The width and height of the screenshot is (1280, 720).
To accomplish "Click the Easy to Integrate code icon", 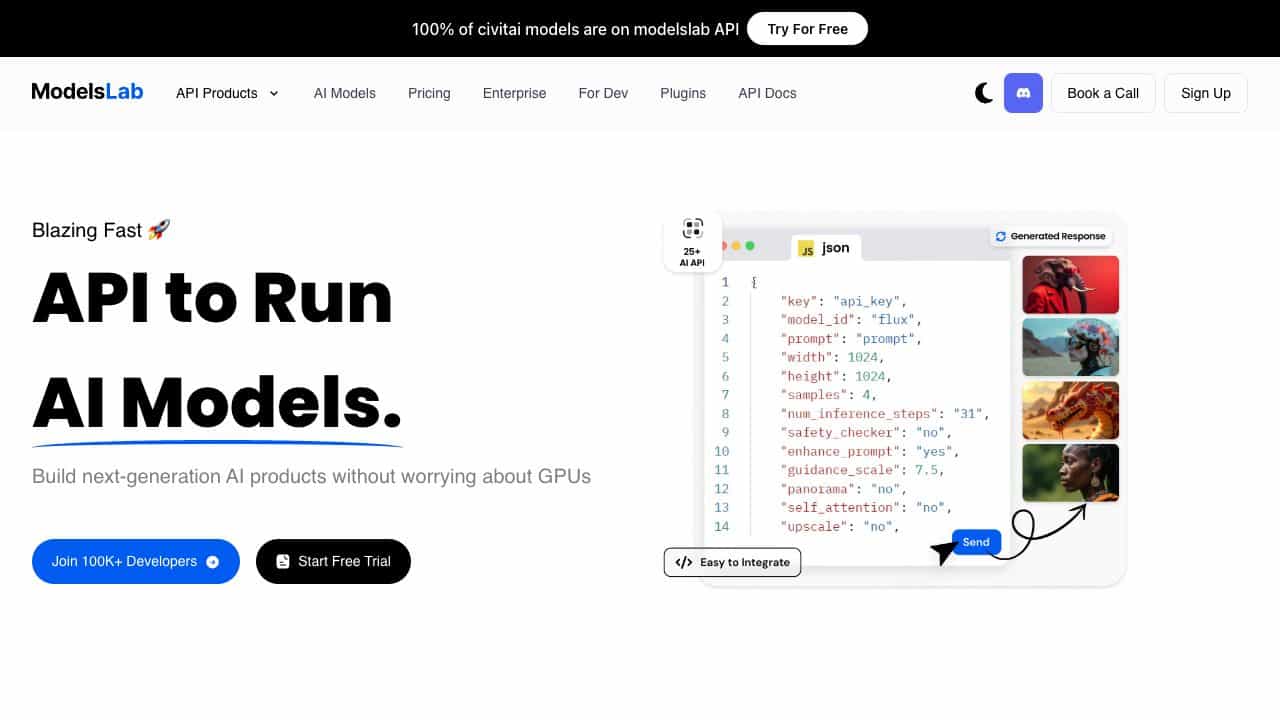I will tap(684, 562).
